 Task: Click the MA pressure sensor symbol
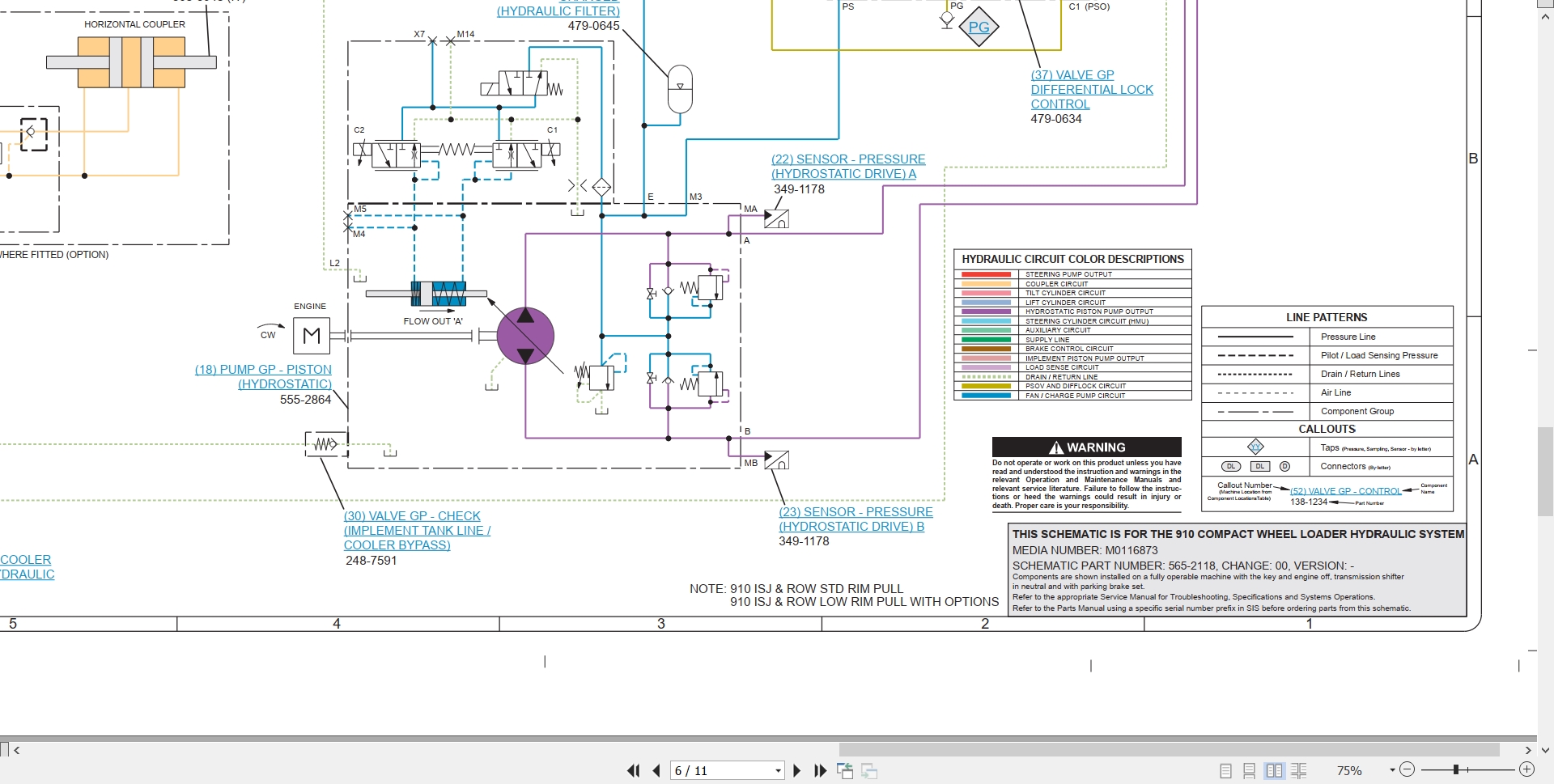pos(776,218)
